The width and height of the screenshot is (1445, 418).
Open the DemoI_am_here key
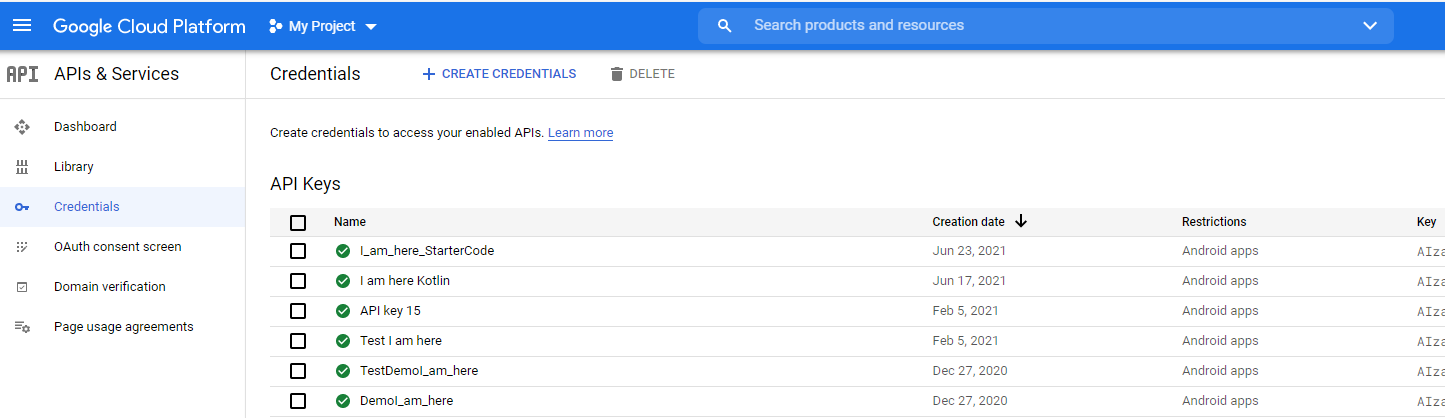click(x=406, y=401)
